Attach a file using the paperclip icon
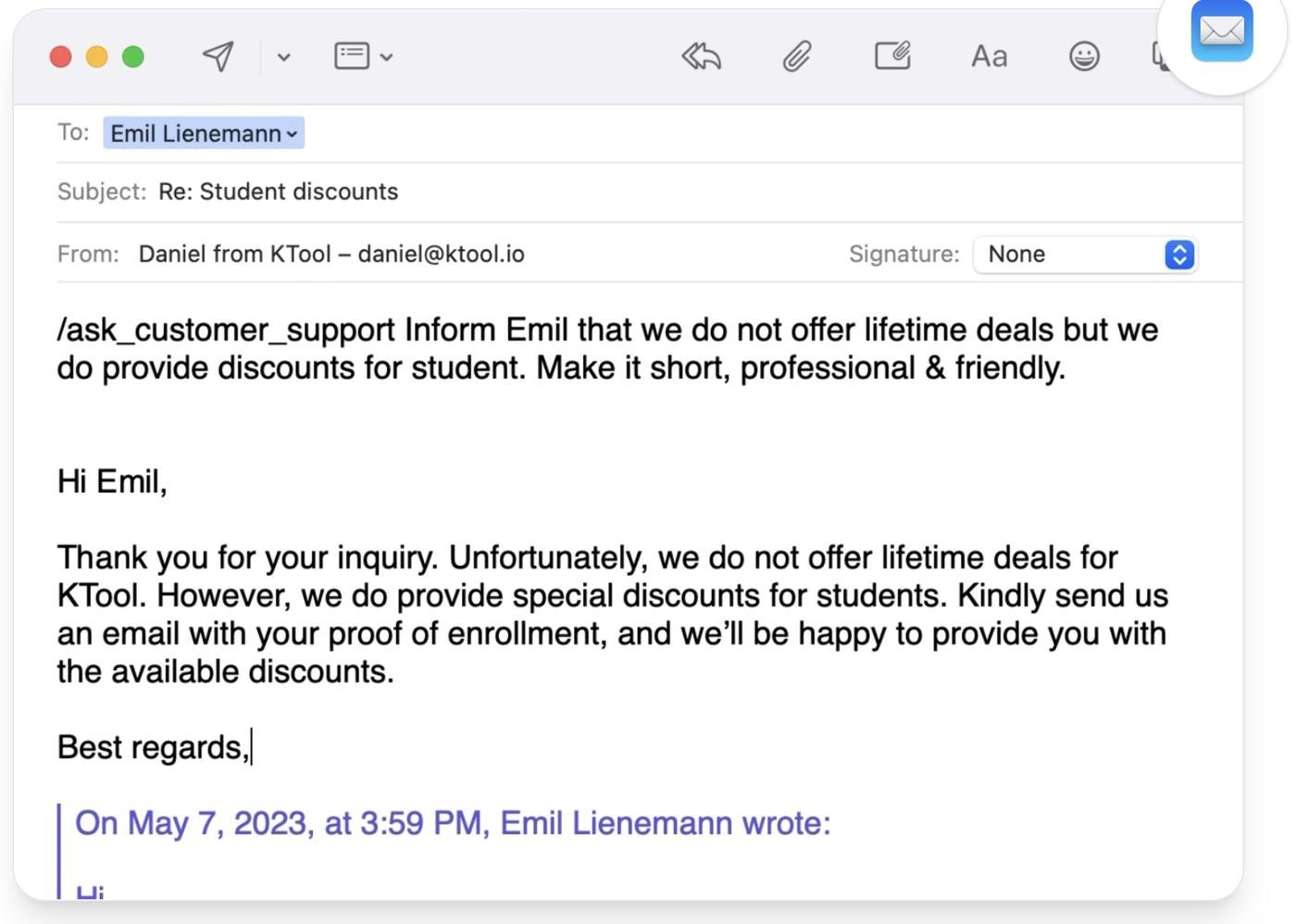The width and height of the screenshot is (1296, 924). [797, 56]
